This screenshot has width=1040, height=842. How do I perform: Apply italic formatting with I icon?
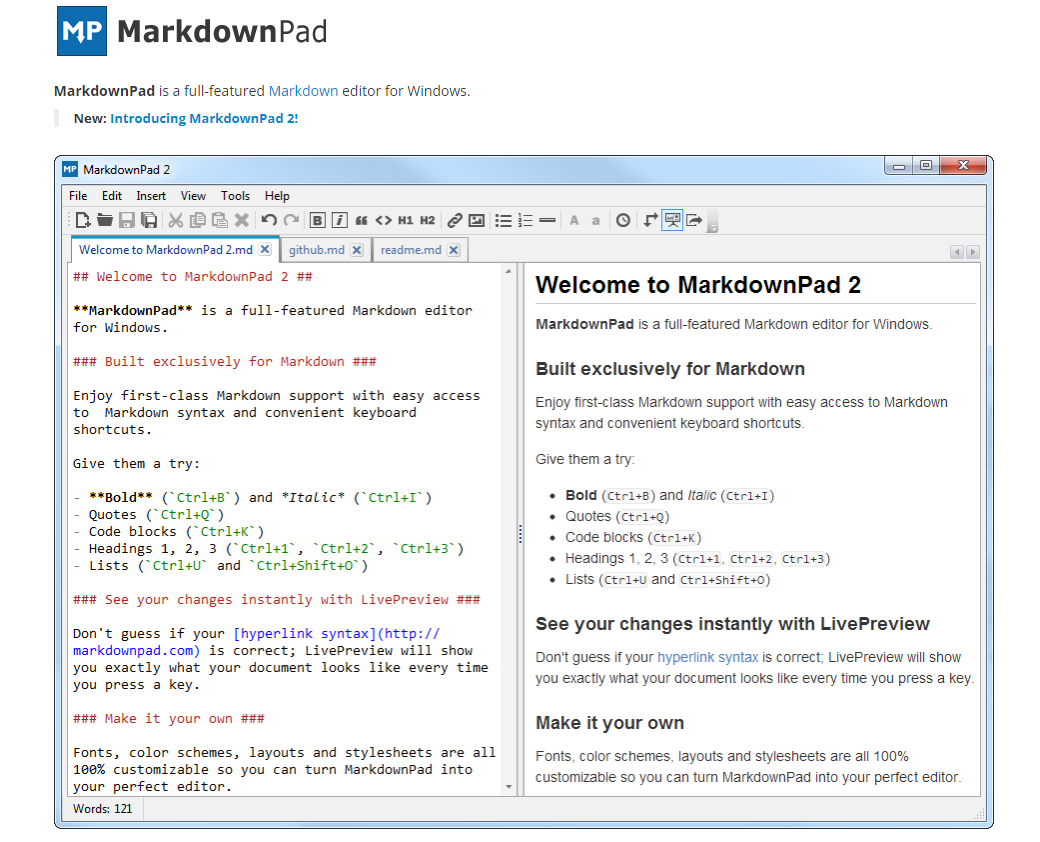340,220
